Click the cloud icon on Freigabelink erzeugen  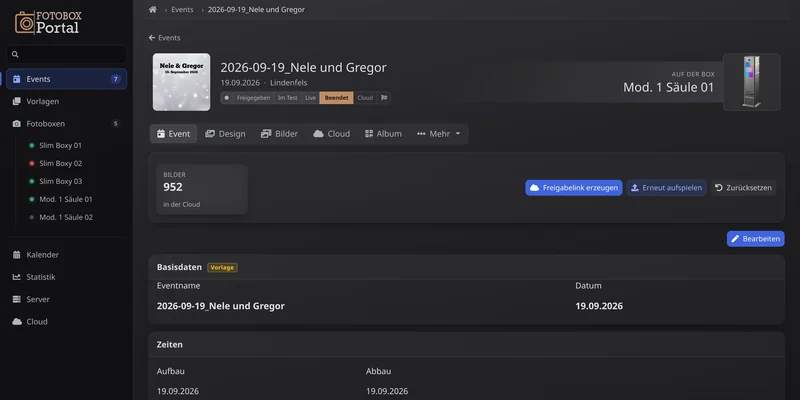(534, 188)
